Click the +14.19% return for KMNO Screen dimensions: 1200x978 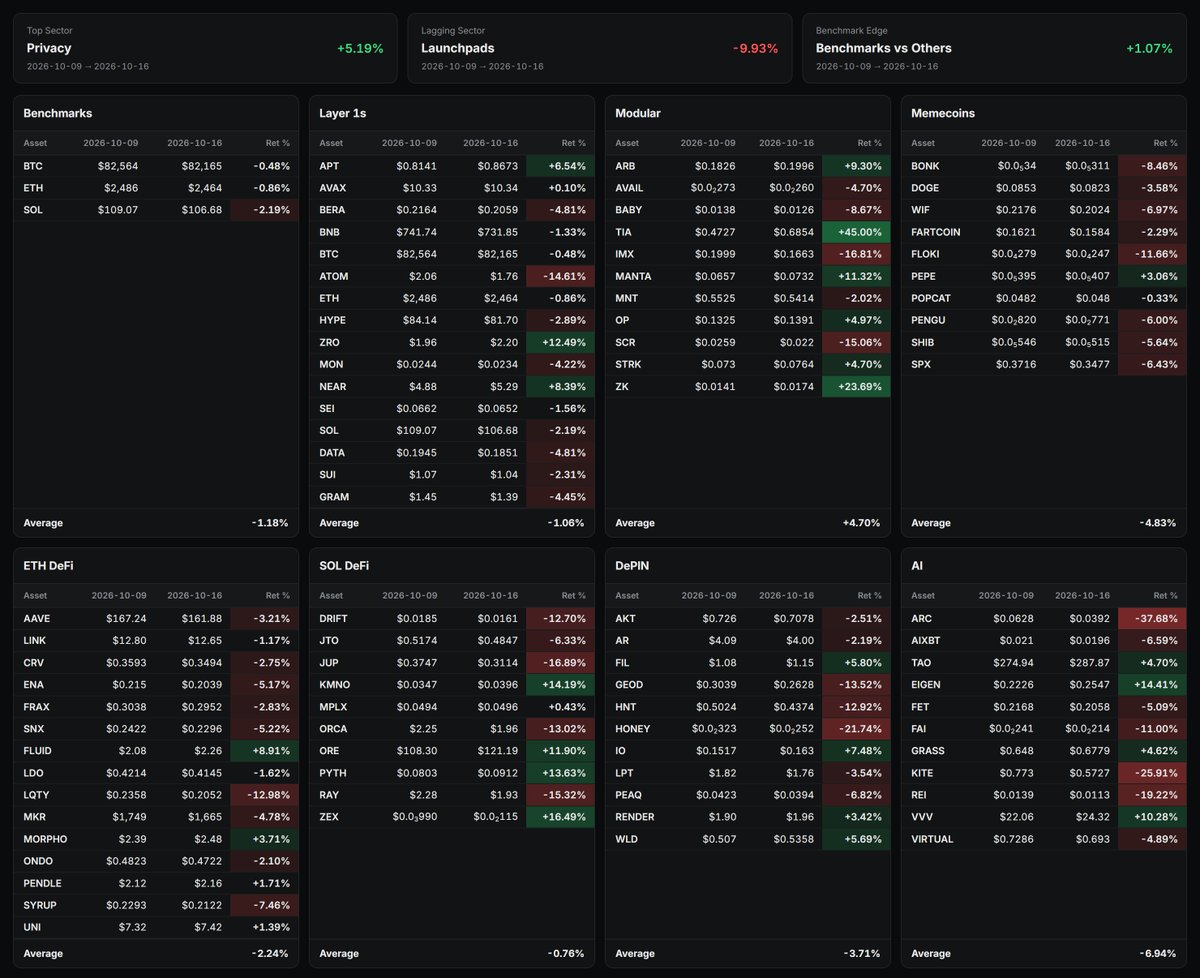click(560, 684)
